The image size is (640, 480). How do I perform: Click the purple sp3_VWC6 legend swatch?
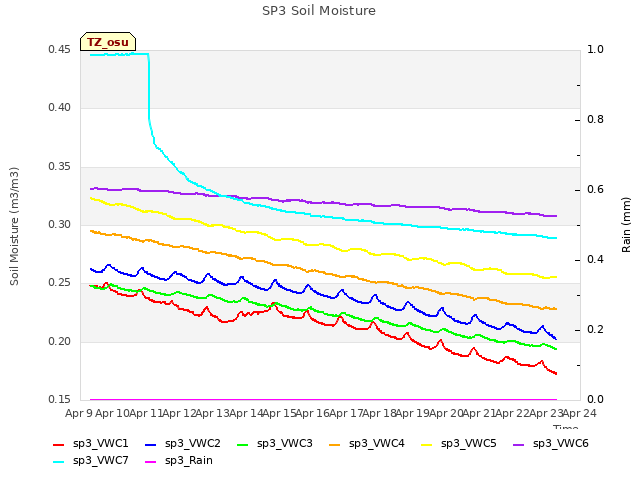click(519, 444)
